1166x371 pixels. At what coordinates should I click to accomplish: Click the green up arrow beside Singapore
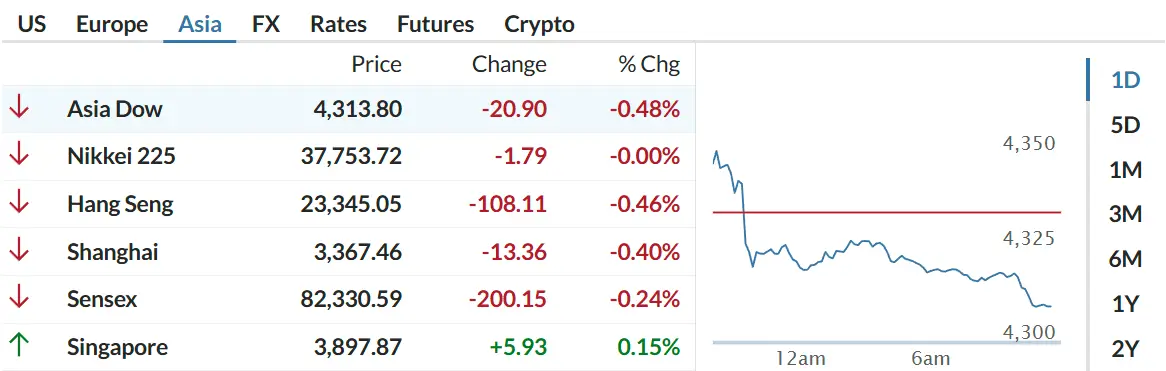coord(19,346)
